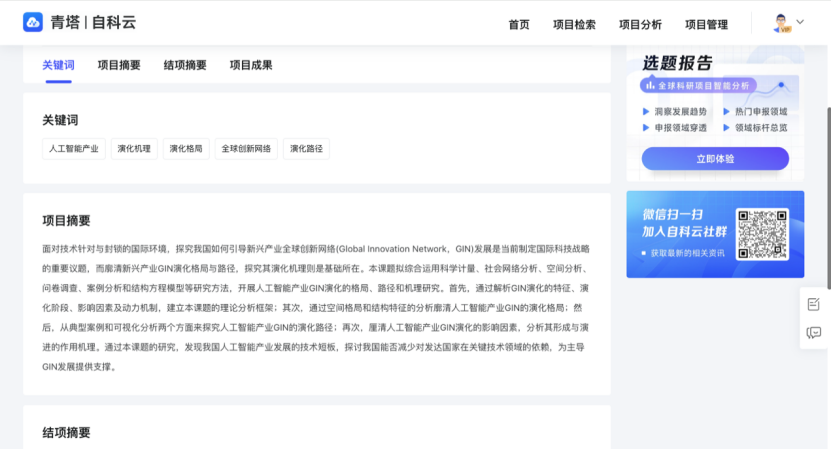Expand the account dropdown chevron
Viewport: 831px width, 449px height.
pyautogui.click(x=800, y=22)
